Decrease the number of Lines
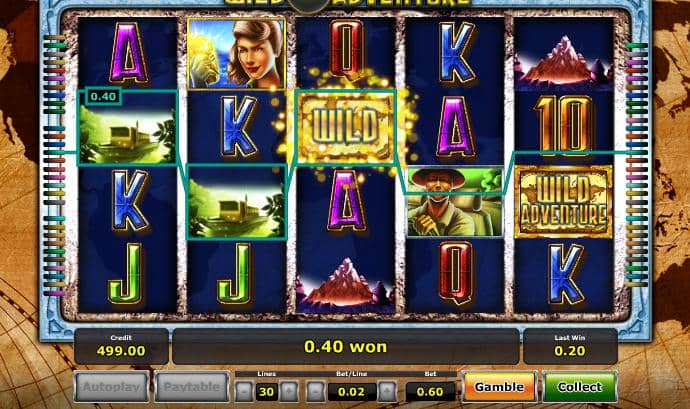690x409 pixels. click(244, 391)
